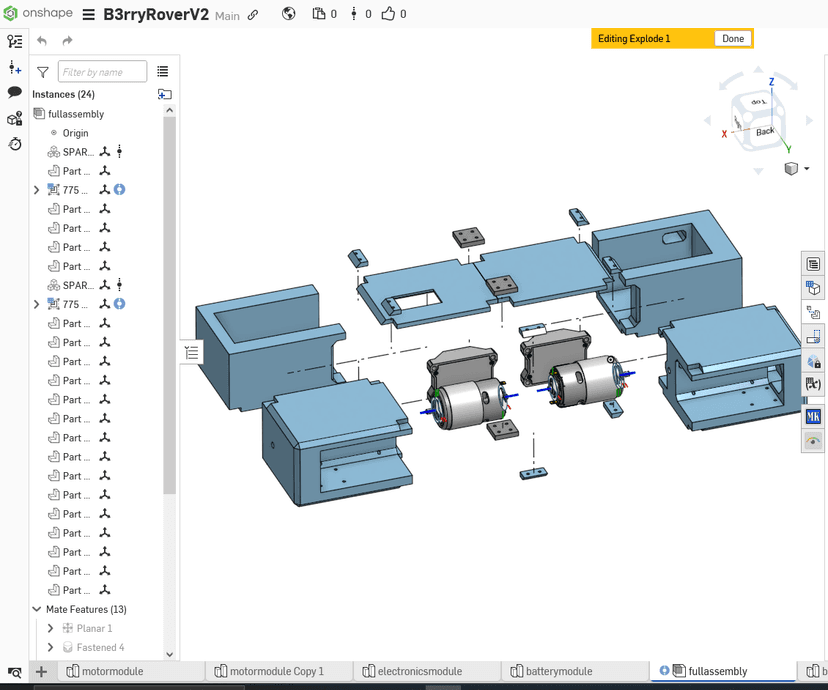This screenshot has width=828, height=690.
Task: Click the like thumbs-up icon
Action: tap(388, 15)
